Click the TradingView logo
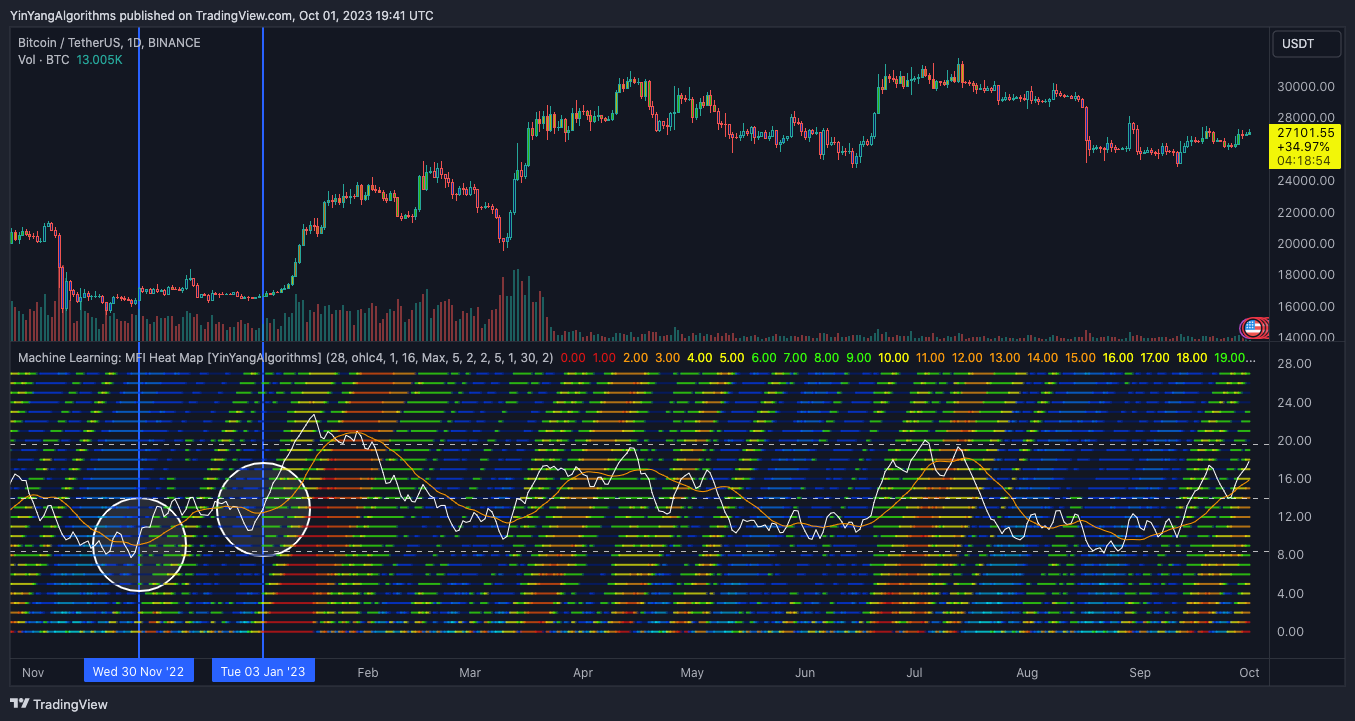This screenshot has width=1355, height=721. tap(59, 704)
